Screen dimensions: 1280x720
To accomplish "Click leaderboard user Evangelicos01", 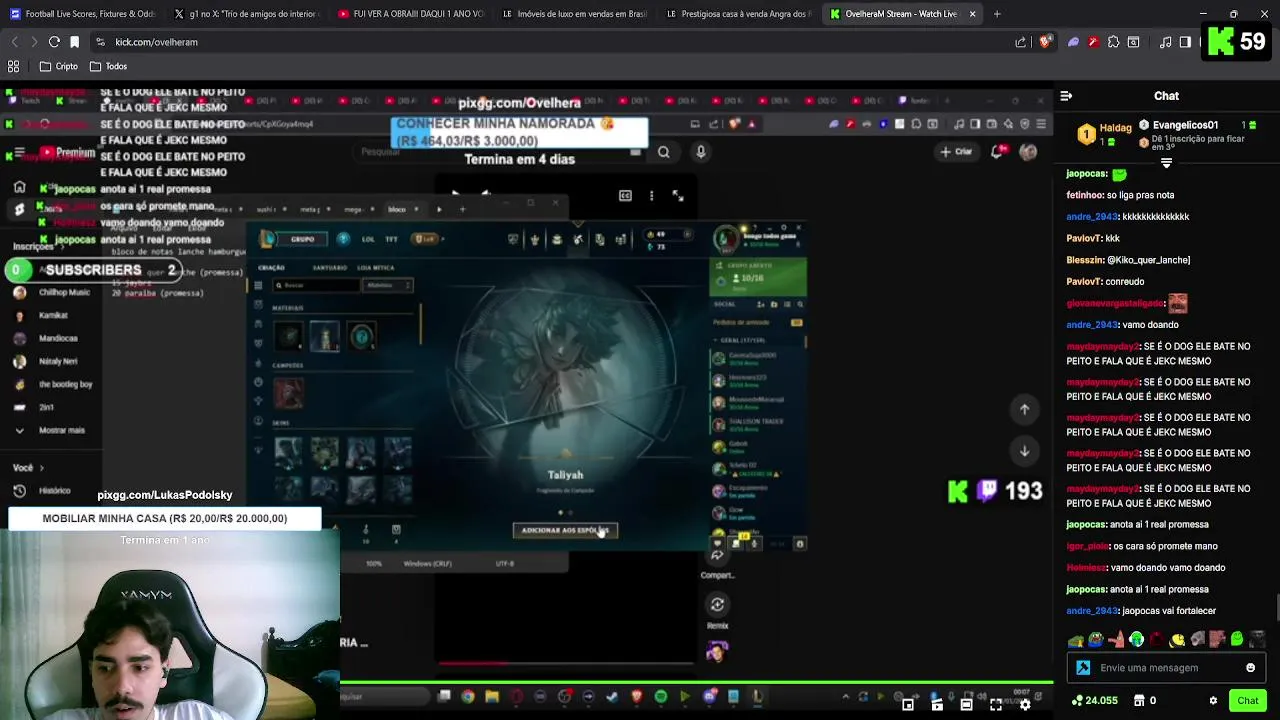I will pos(1185,125).
